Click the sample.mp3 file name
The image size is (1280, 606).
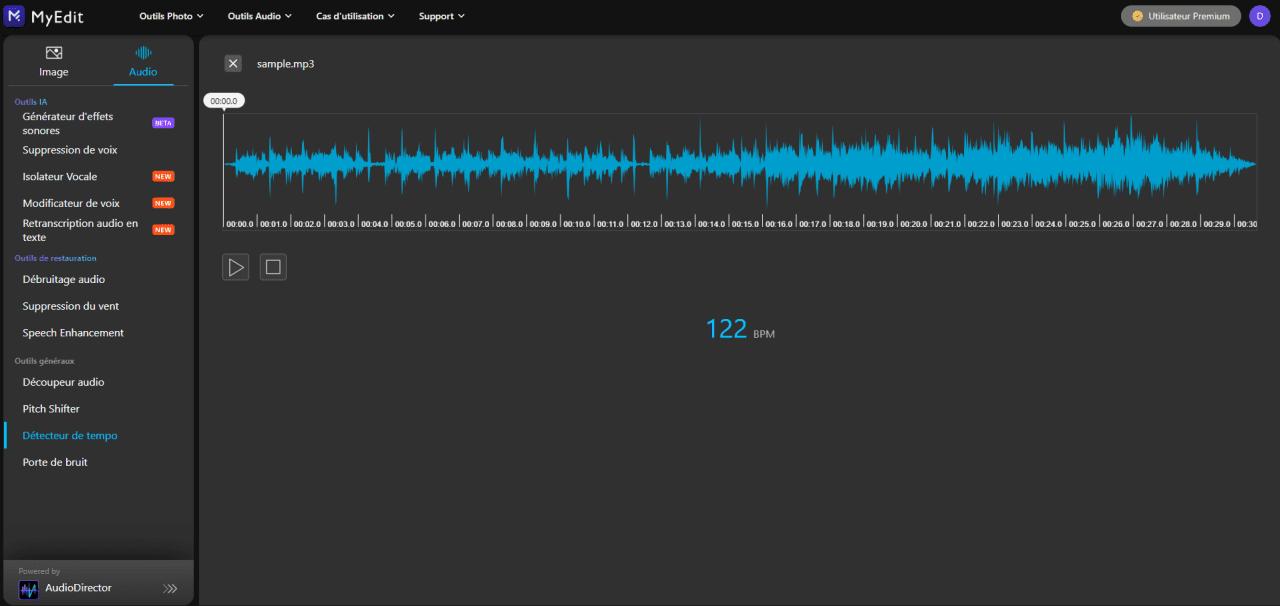pos(286,64)
